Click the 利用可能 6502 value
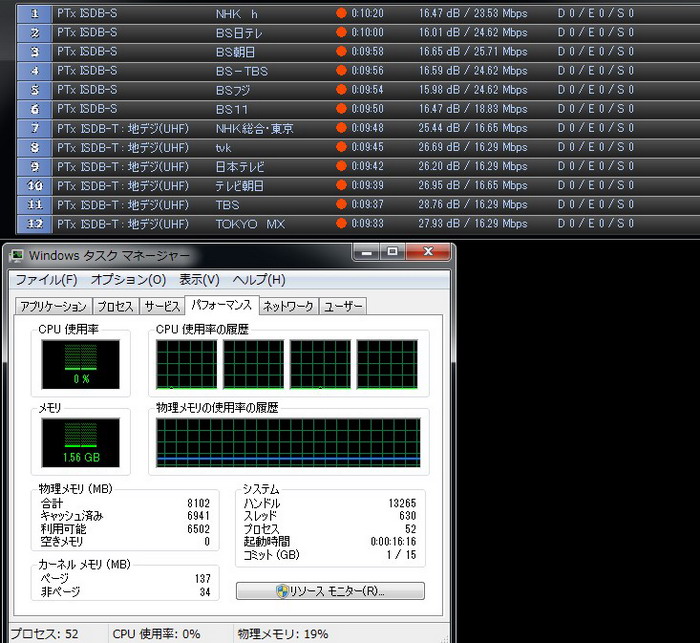The width and height of the screenshot is (700, 643). pyautogui.click(x=198, y=529)
